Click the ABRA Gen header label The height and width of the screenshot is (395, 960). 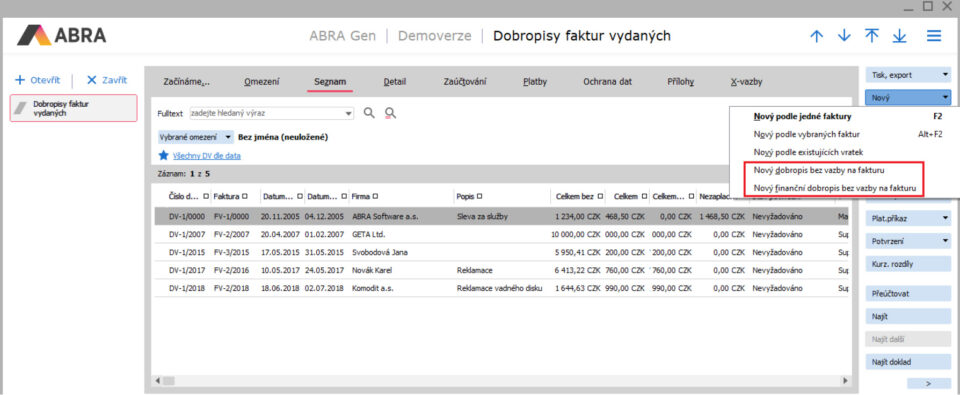pyautogui.click(x=343, y=36)
